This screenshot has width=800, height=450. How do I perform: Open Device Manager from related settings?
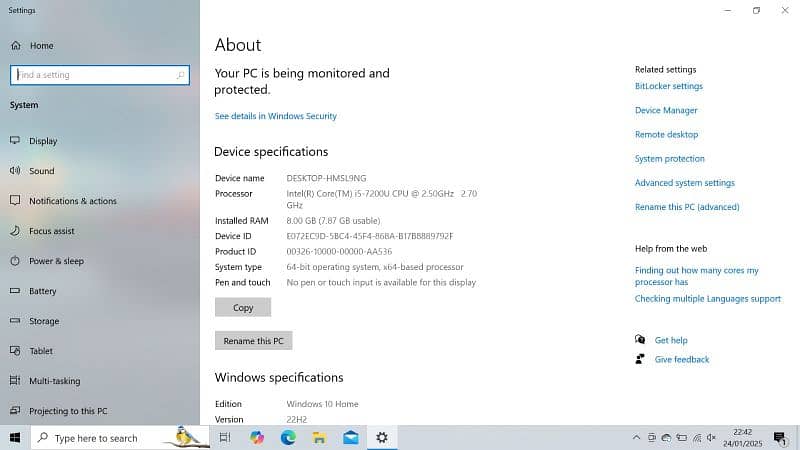pyautogui.click(x=666, y=110)
